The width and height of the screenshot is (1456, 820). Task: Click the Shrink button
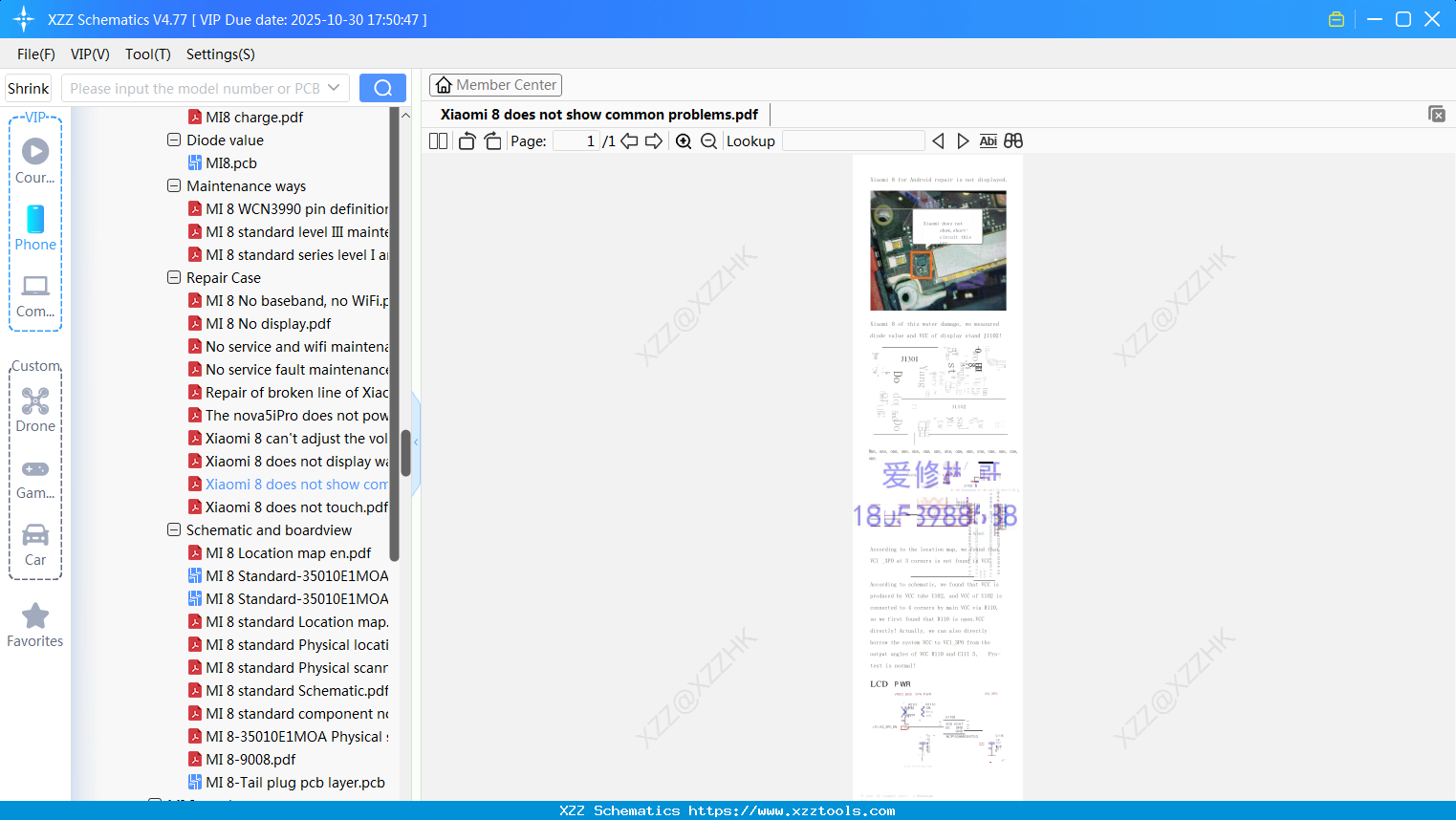click(28, 88)
